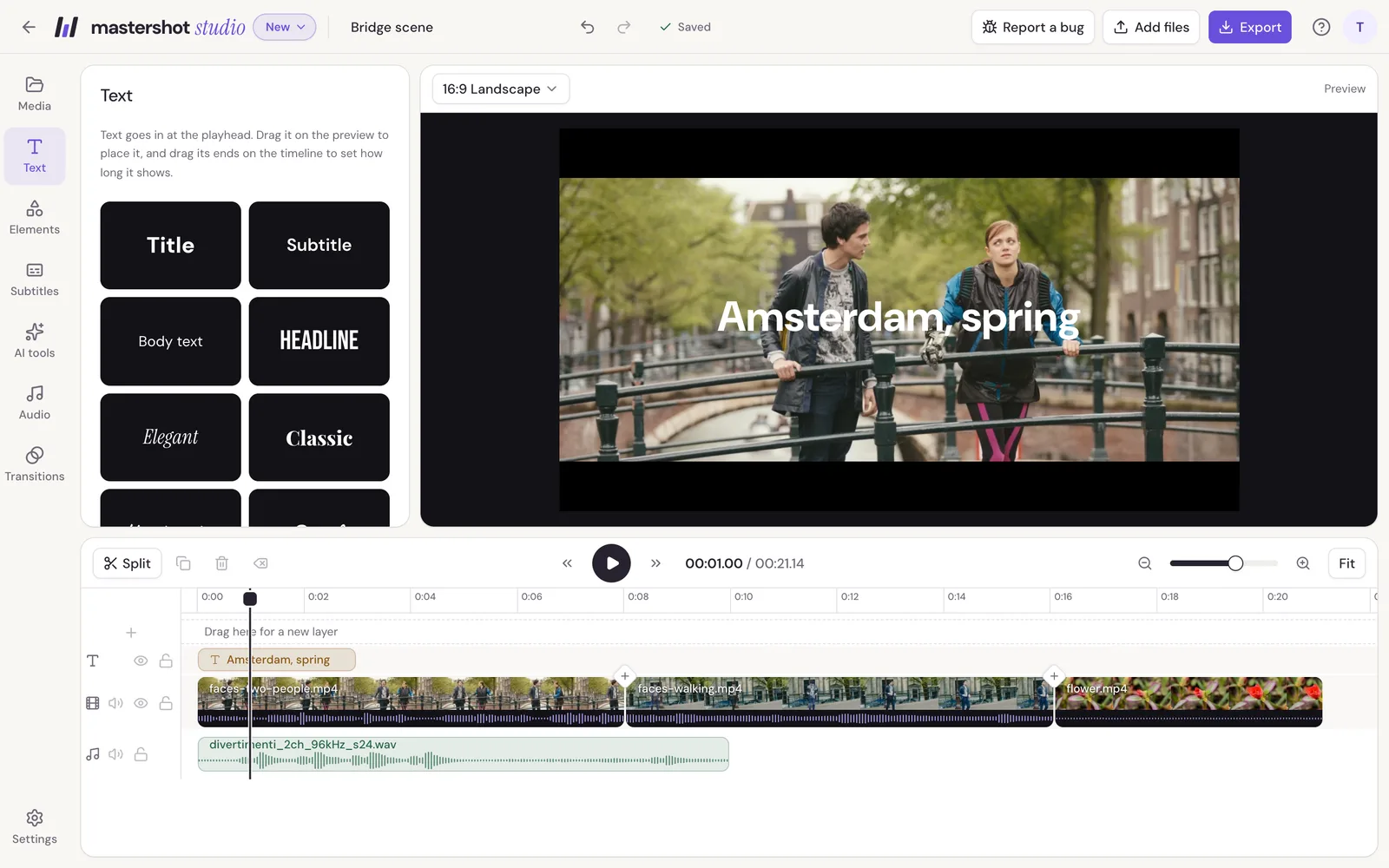Viewport: 1389px width, 868px height.
Task: Skip backward with rewind arrows
Action: click(567, 563)
